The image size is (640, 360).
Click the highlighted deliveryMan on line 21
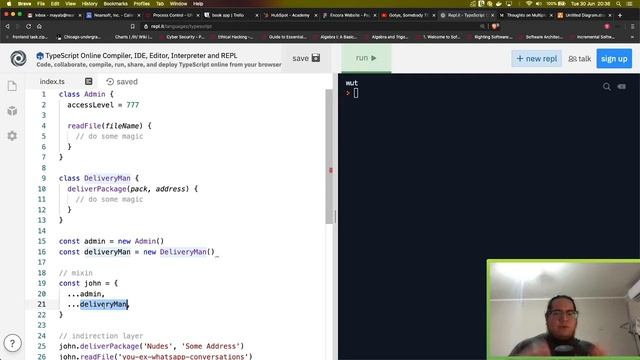[104, 304]
